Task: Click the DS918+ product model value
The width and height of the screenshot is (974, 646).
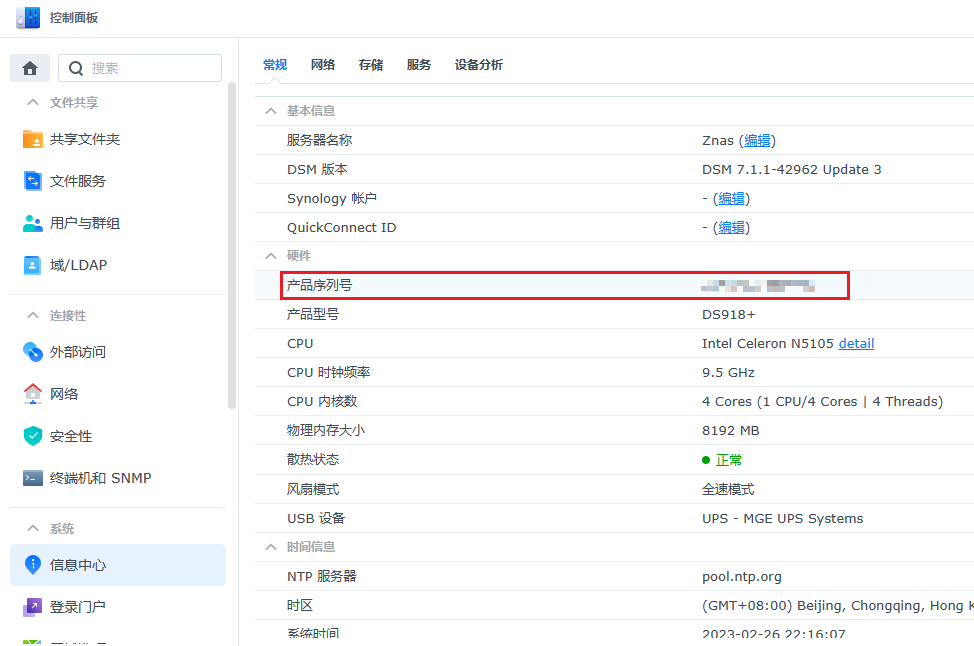Action: (x=729, y=314)
